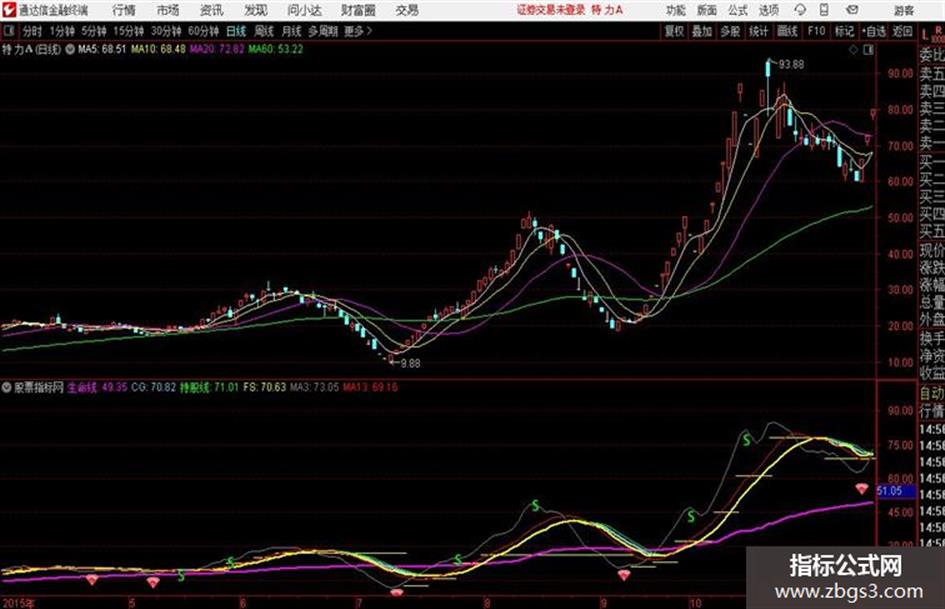Viewport: 945px width, 609px height.
Task: Switch to 30分钟 period tab
Action: pos(166,31)
